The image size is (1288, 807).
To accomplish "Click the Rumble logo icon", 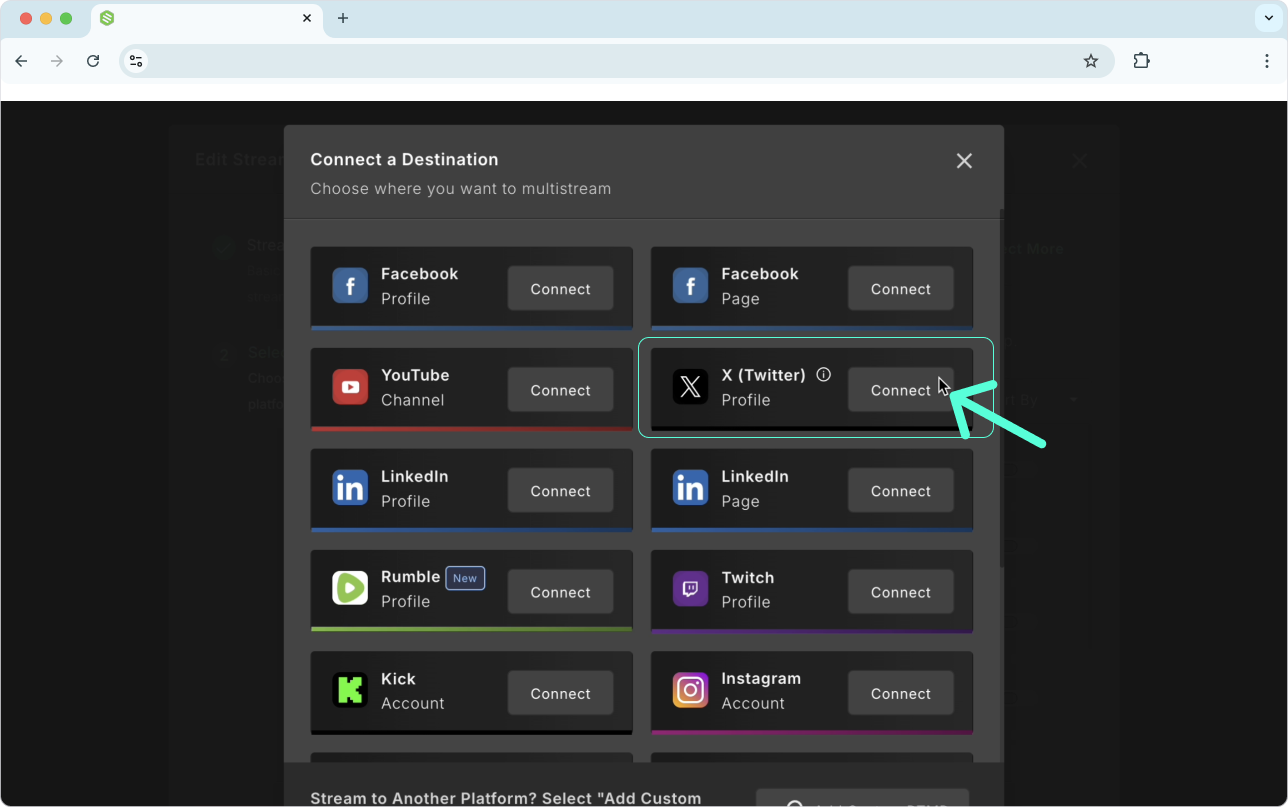I will click(350, 589).
